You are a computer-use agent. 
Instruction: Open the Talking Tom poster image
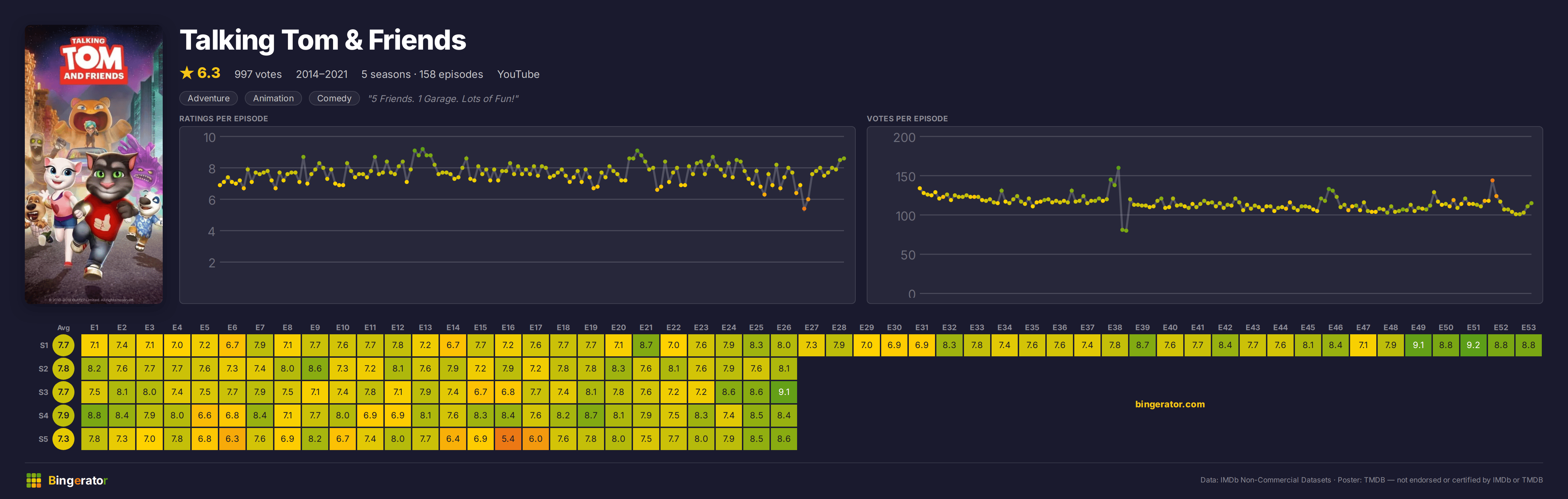tap(94, 164)
